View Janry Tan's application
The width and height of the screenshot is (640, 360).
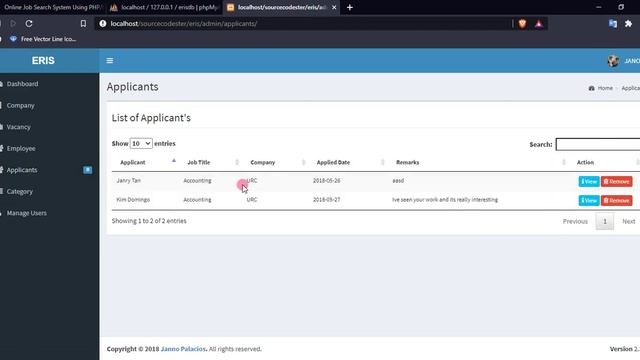point(589,181)
